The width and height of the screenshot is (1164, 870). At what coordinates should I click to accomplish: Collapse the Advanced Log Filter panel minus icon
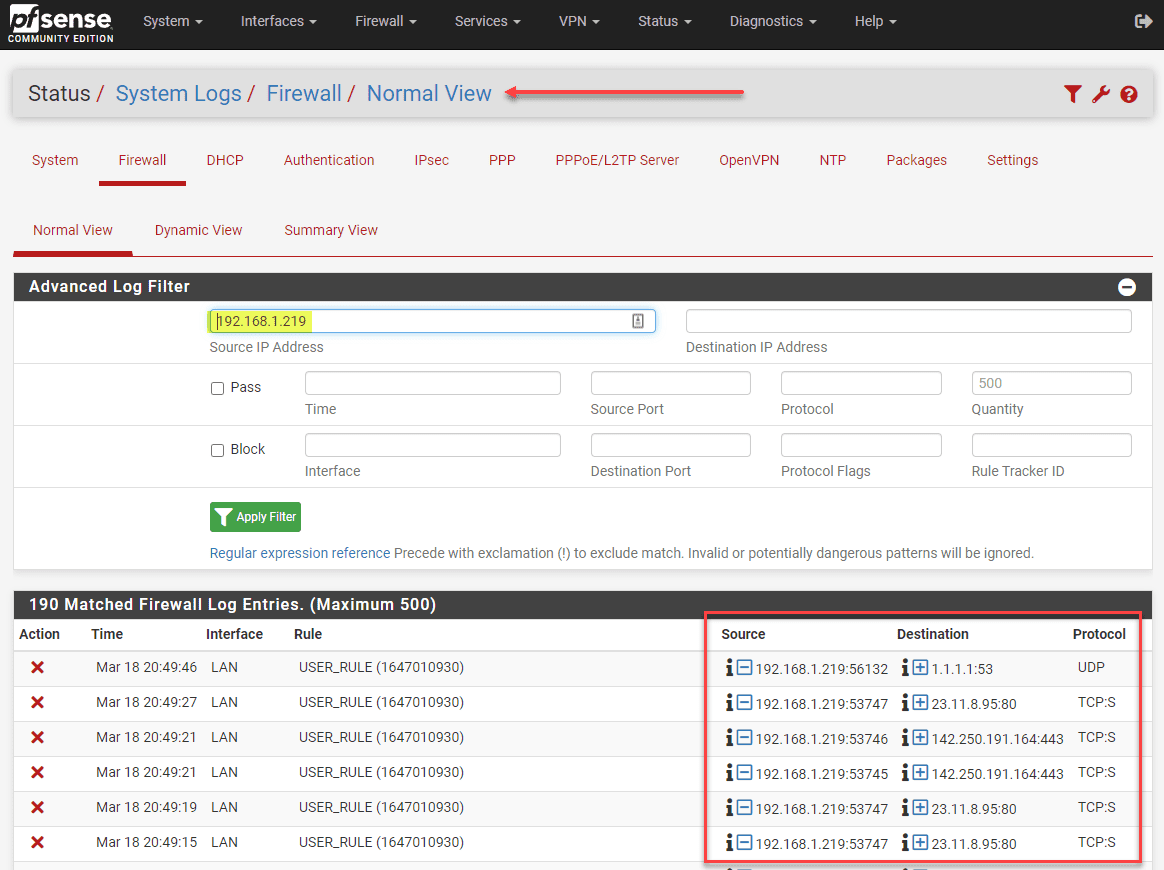click(1127, 287)
